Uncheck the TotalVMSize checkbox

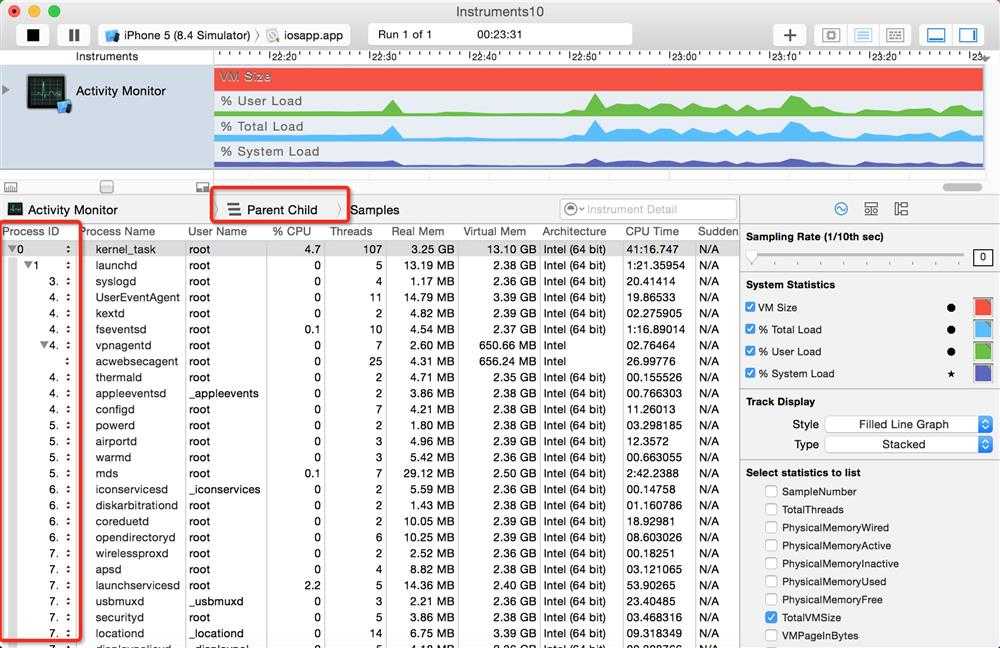pyautogui.click(x=771, y=617)
